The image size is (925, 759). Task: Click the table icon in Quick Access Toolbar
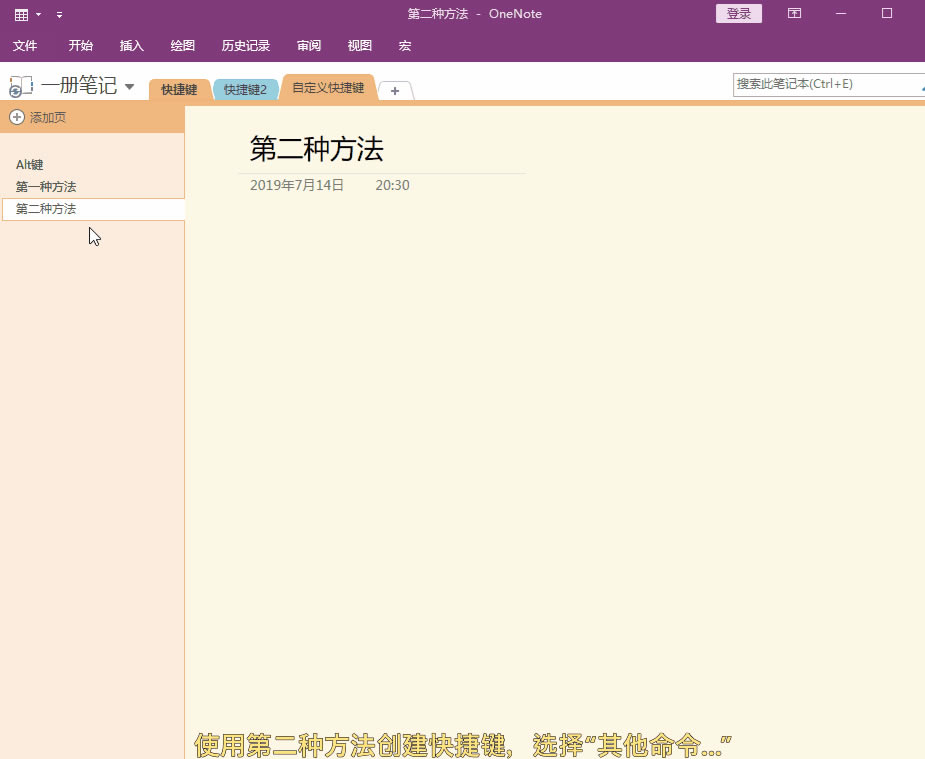pos(20,14)
